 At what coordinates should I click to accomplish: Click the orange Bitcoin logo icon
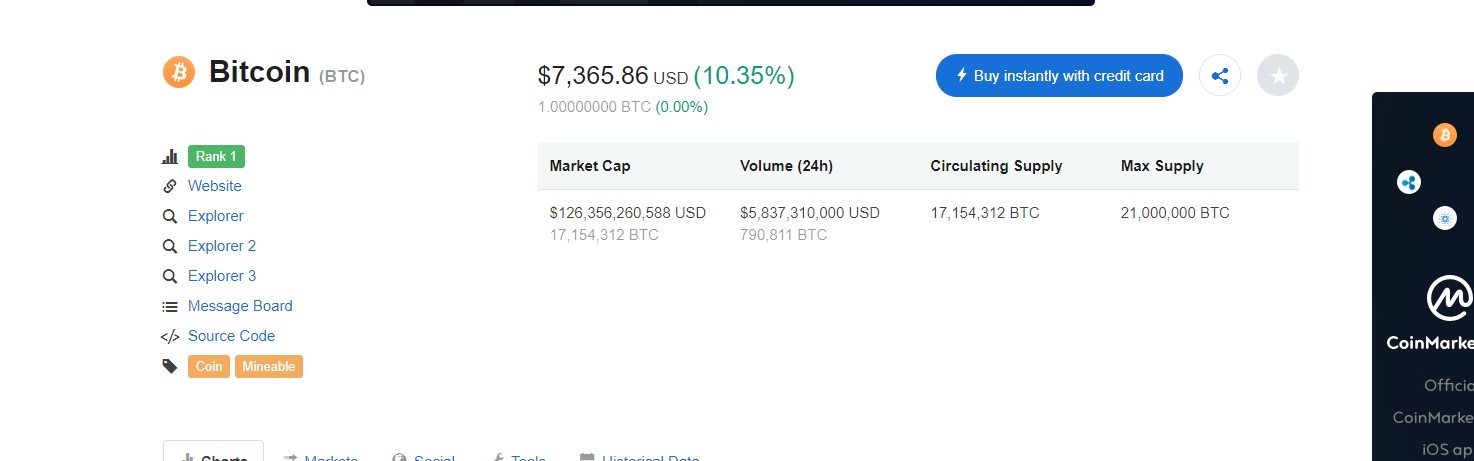pyautogui.click(x=179, y=72)
